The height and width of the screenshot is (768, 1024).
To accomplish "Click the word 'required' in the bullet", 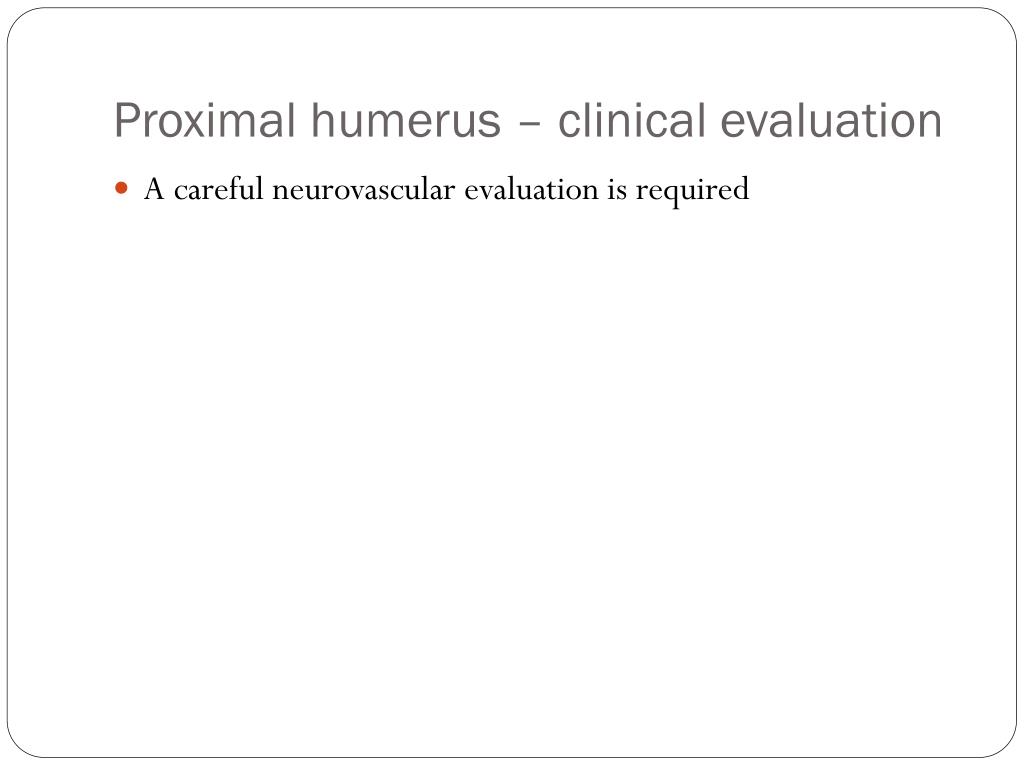I will tap(692, 191).
